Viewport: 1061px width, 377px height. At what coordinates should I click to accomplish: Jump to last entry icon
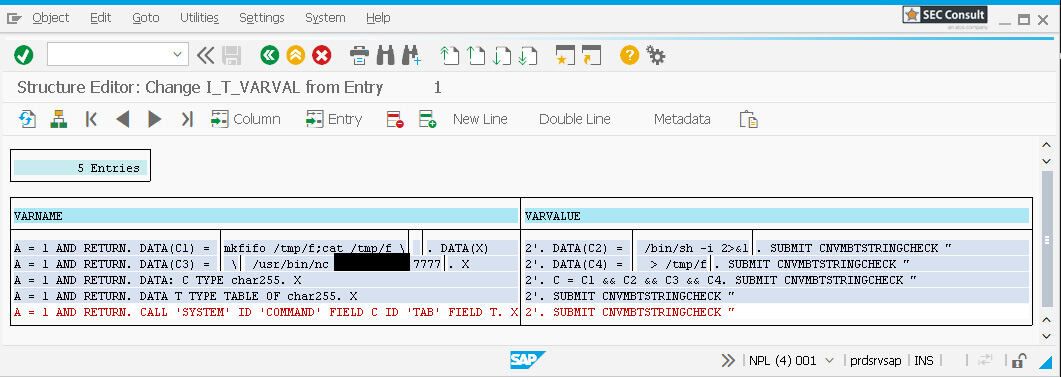[187, 120]
